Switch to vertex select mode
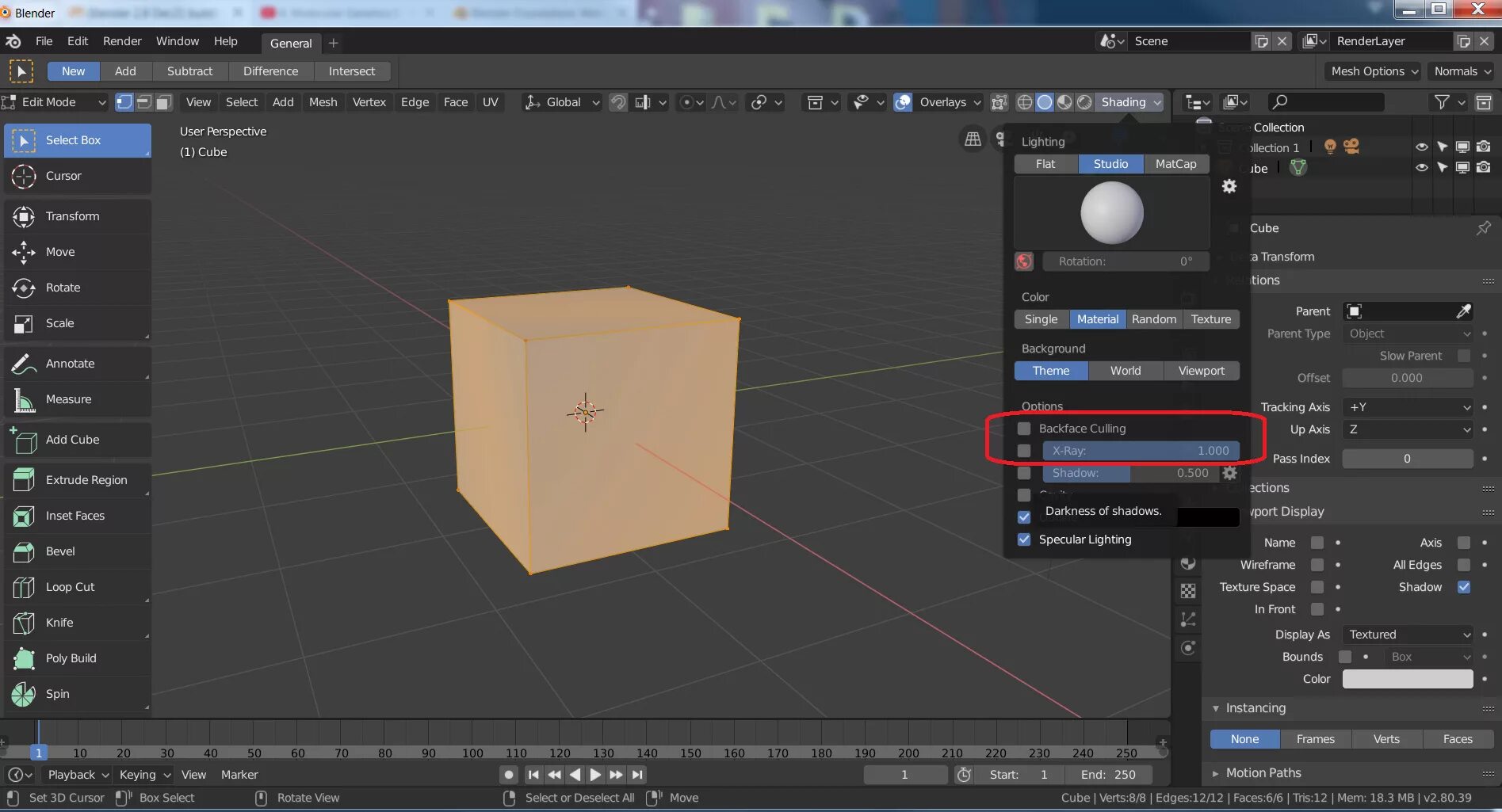This screenshot has width=1502, height=812. pos(124,102)
